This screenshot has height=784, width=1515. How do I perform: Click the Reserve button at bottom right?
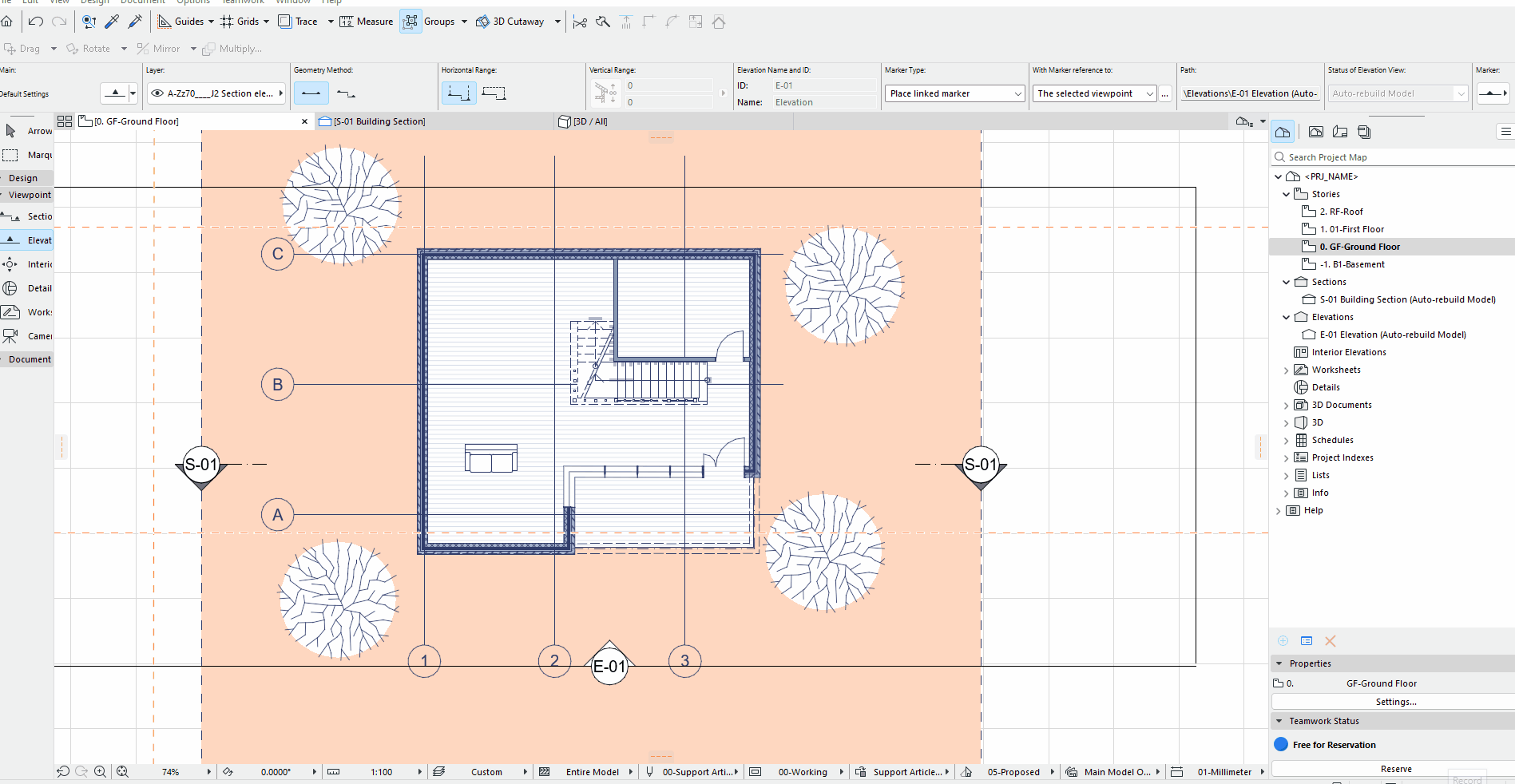(1396, 769)
